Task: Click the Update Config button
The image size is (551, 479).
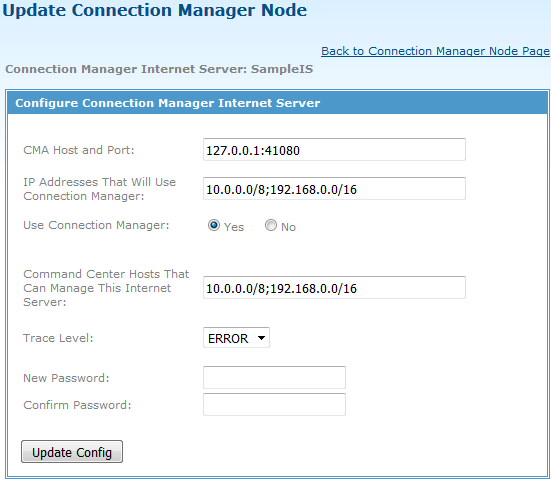Action: 72,452
